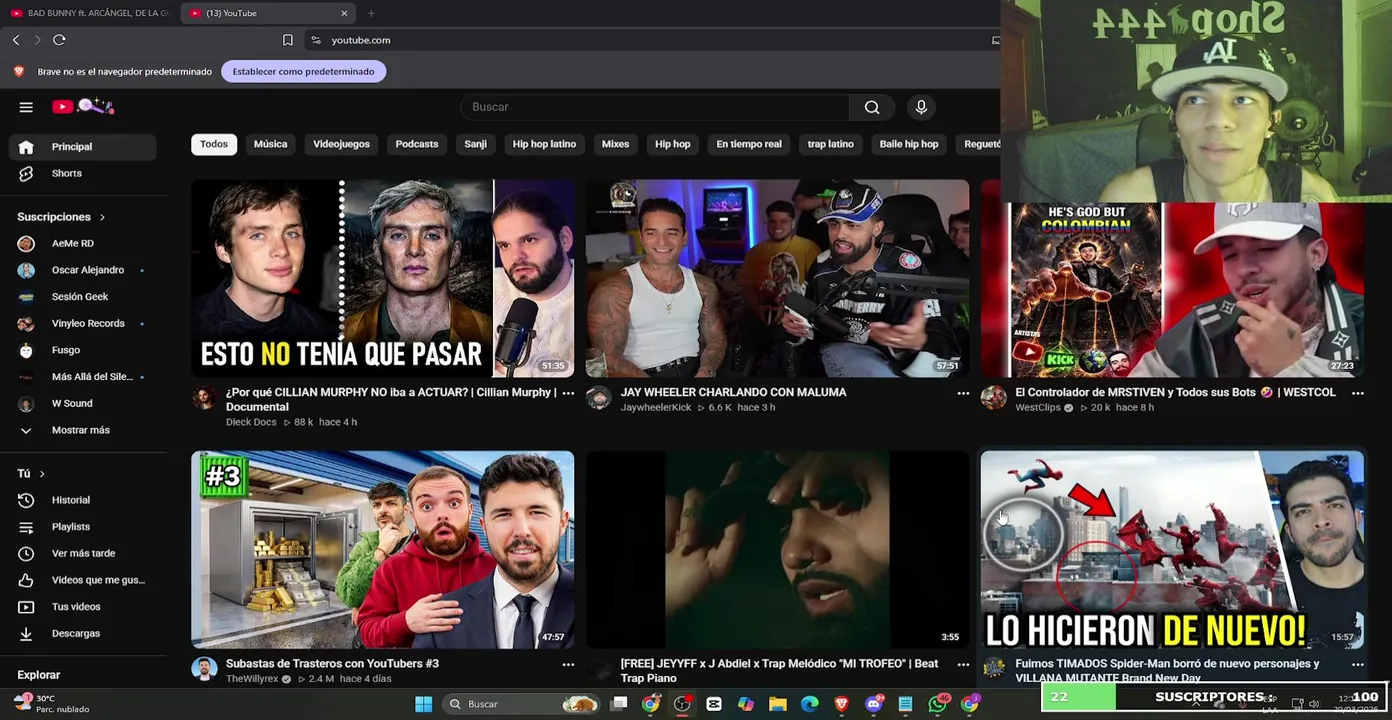Go back in browser
The height and width of the screenshot is (720, 1392).
tap(16, 40)
